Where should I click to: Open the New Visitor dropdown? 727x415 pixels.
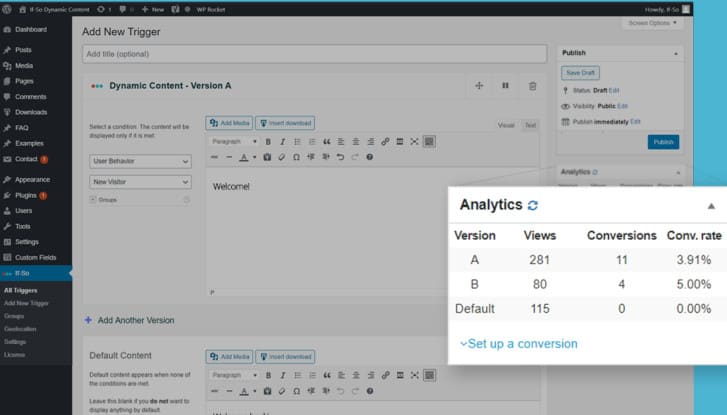click(140, 182)
